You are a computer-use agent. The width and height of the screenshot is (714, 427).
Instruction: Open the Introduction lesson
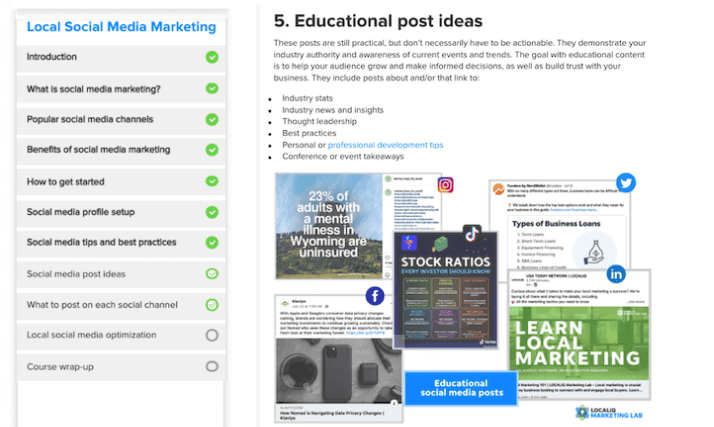point(121,57)
